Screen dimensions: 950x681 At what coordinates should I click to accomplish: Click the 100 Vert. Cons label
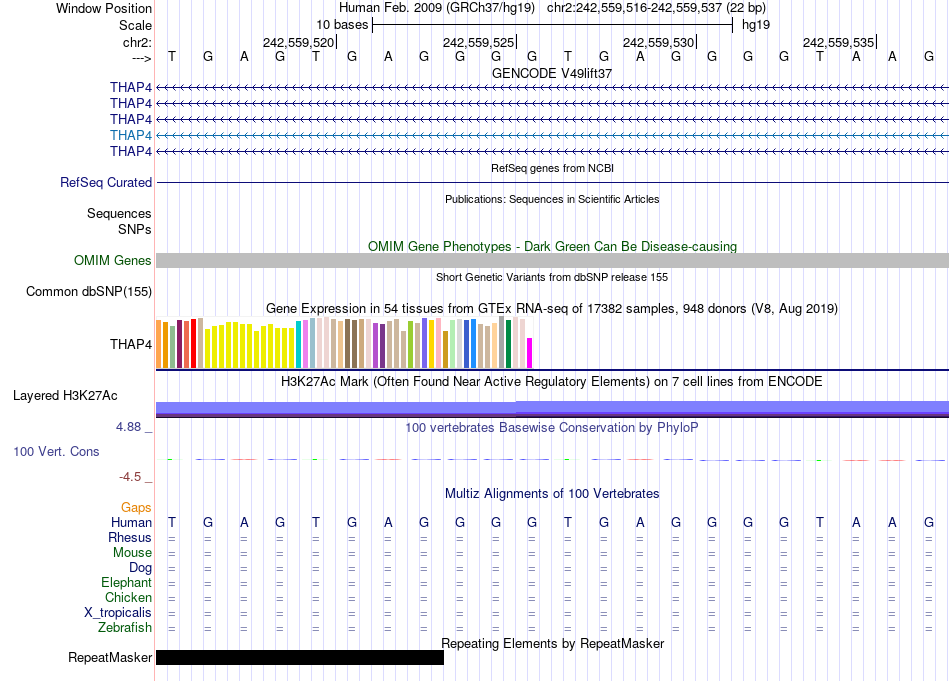point(56,451)
